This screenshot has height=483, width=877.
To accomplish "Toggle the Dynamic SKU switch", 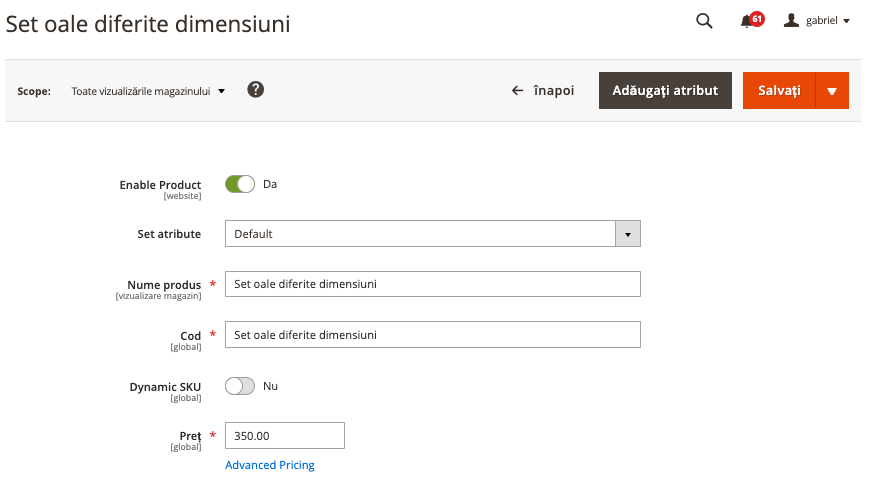I will [240, 386].
